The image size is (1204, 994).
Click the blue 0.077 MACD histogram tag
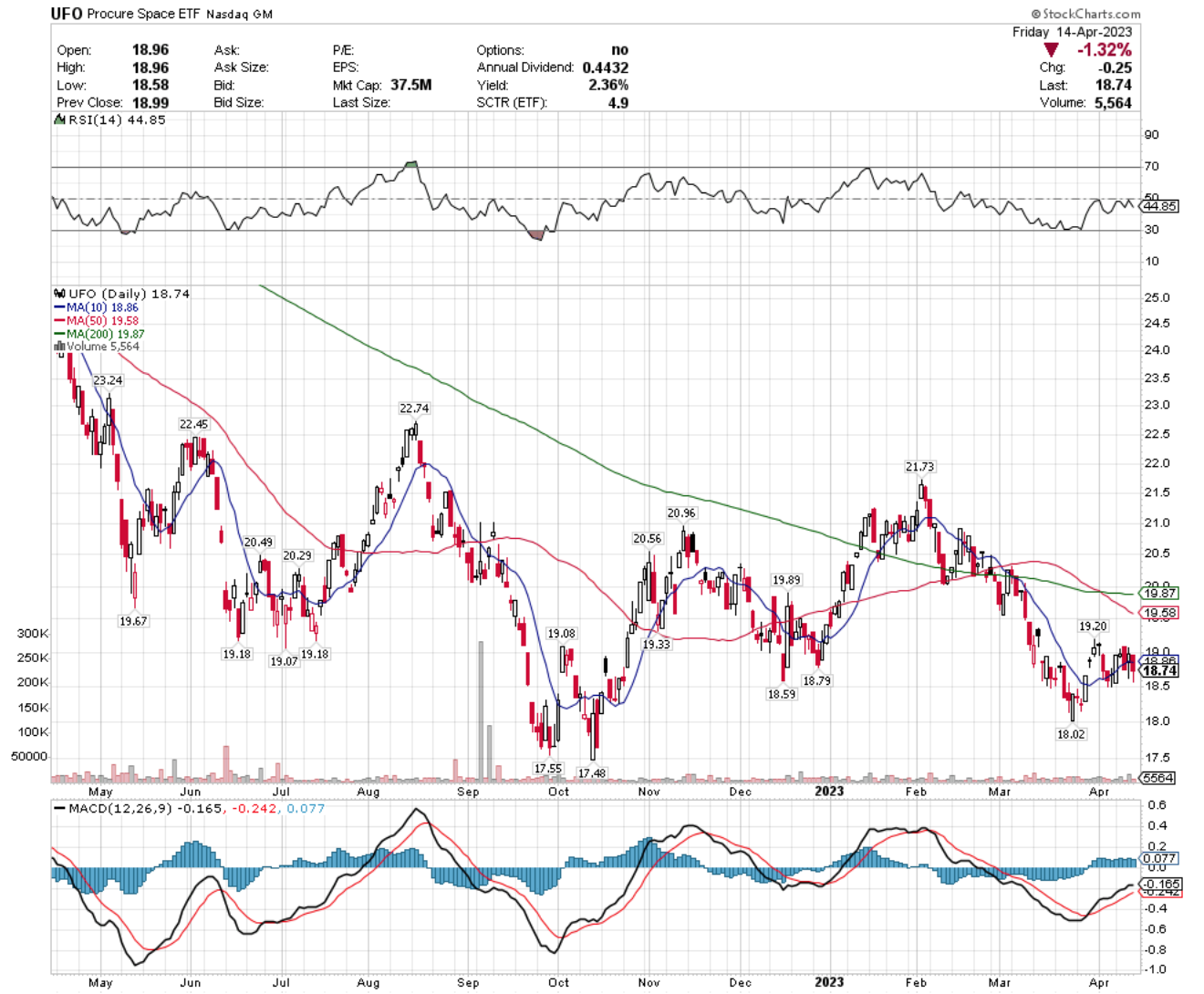click(1159, 858)
